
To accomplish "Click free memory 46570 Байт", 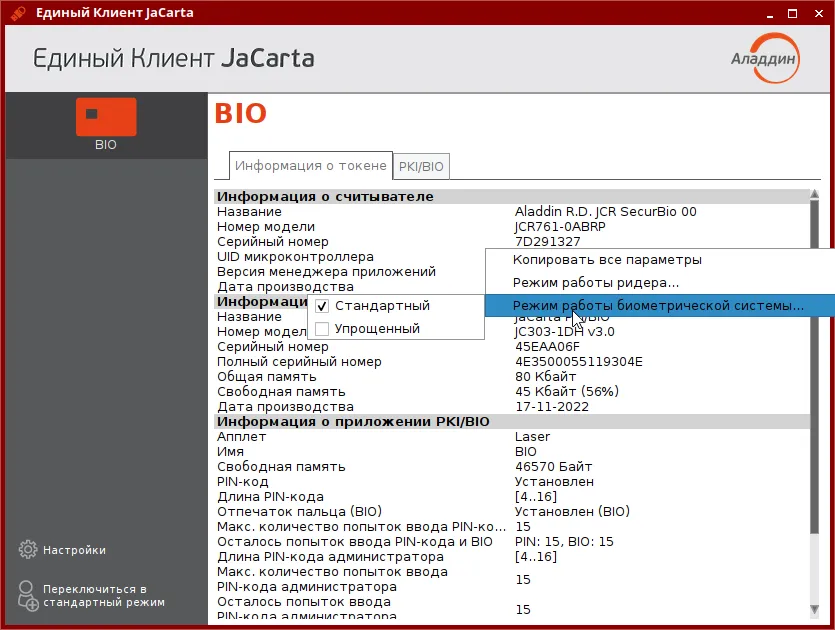I will (553, 467).
